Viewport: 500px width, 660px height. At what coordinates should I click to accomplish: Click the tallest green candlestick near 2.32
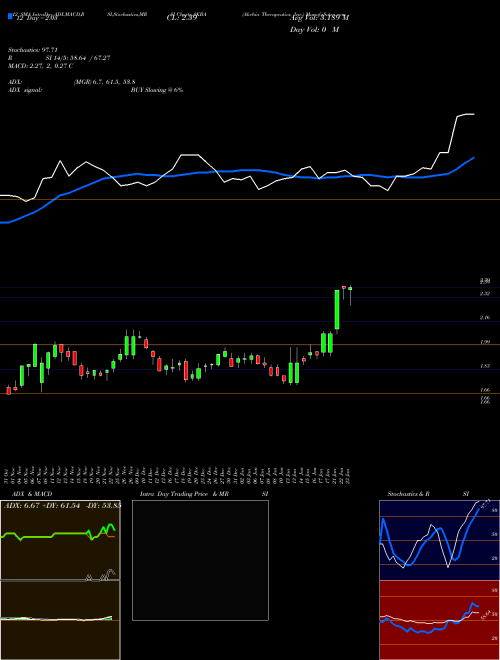click(x=337, y=309)
